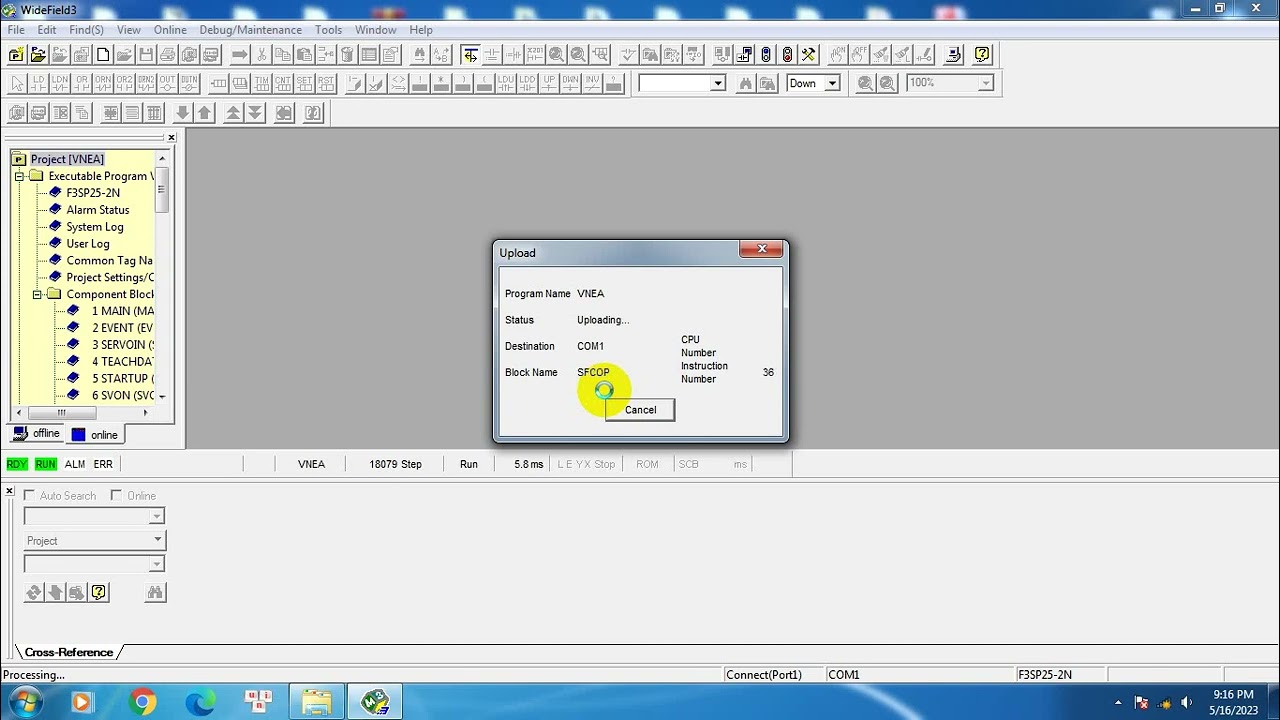
Task: Click the red stop-mode traffic light icon
Action: tap(787, 55)
